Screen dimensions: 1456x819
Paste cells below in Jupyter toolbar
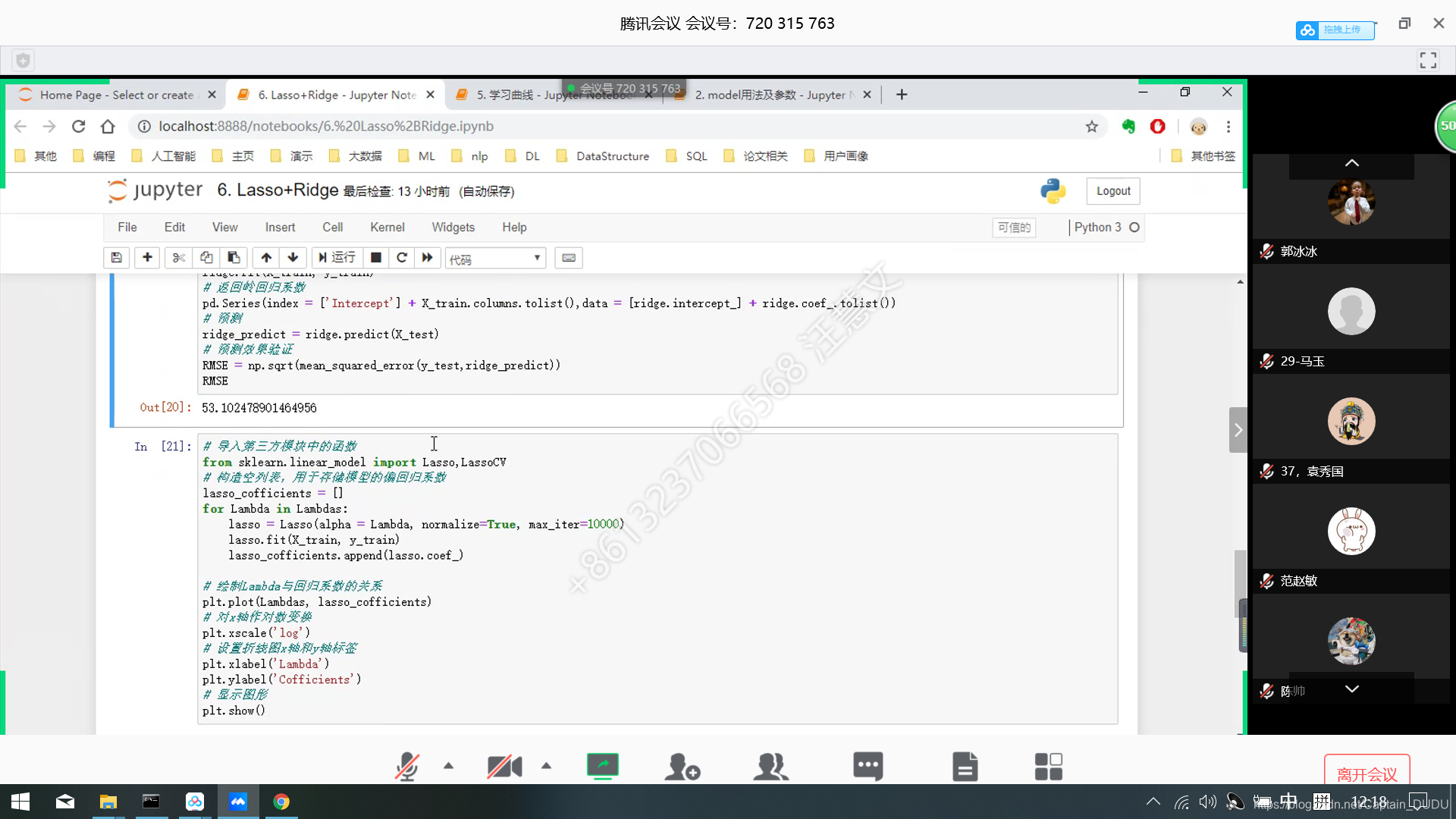pos(234,258)
